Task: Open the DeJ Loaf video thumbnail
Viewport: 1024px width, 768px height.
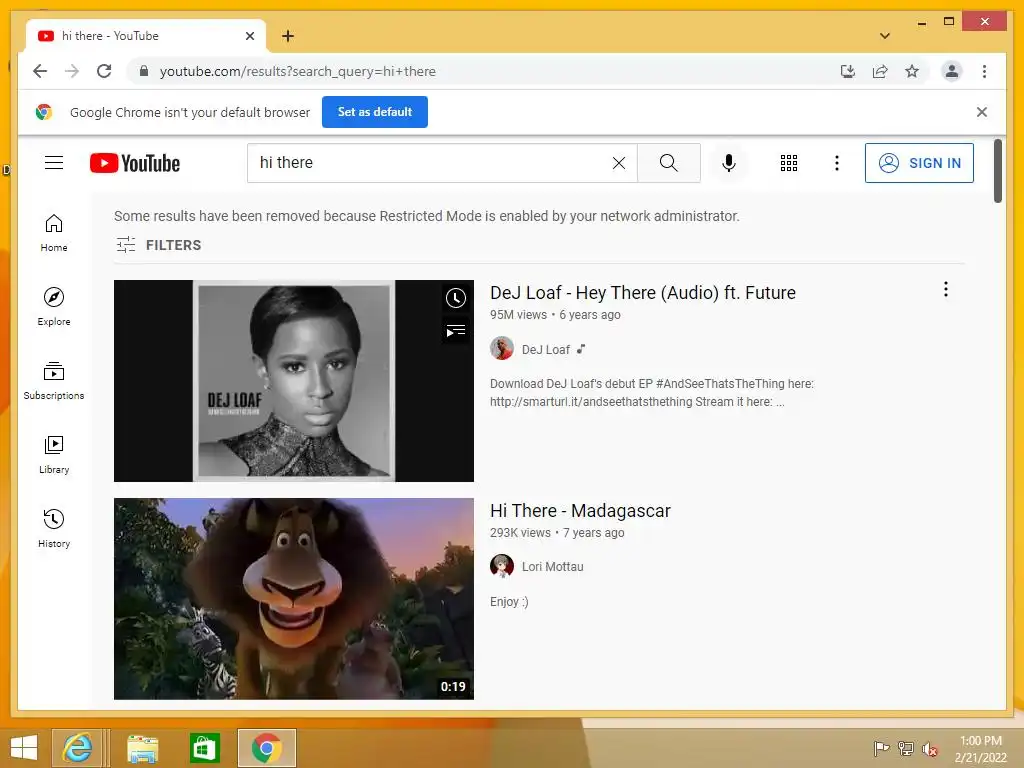Action: click(x=294, y=381)
